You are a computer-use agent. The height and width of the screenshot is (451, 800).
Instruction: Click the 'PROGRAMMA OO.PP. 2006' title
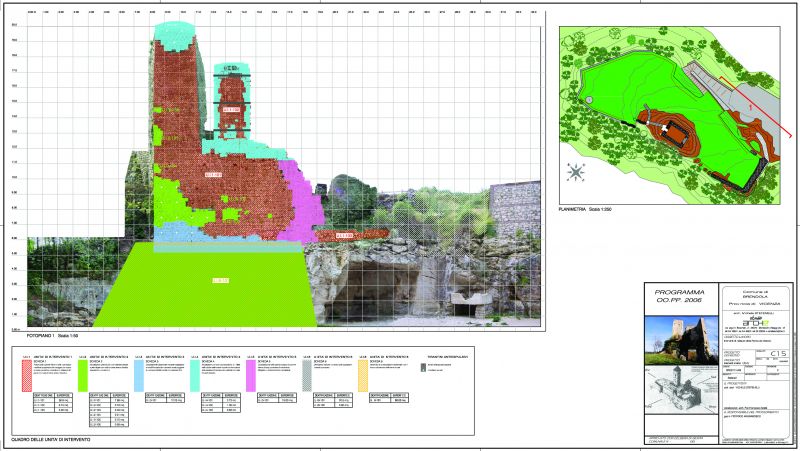pyautogui.click(x=679, y=296)
